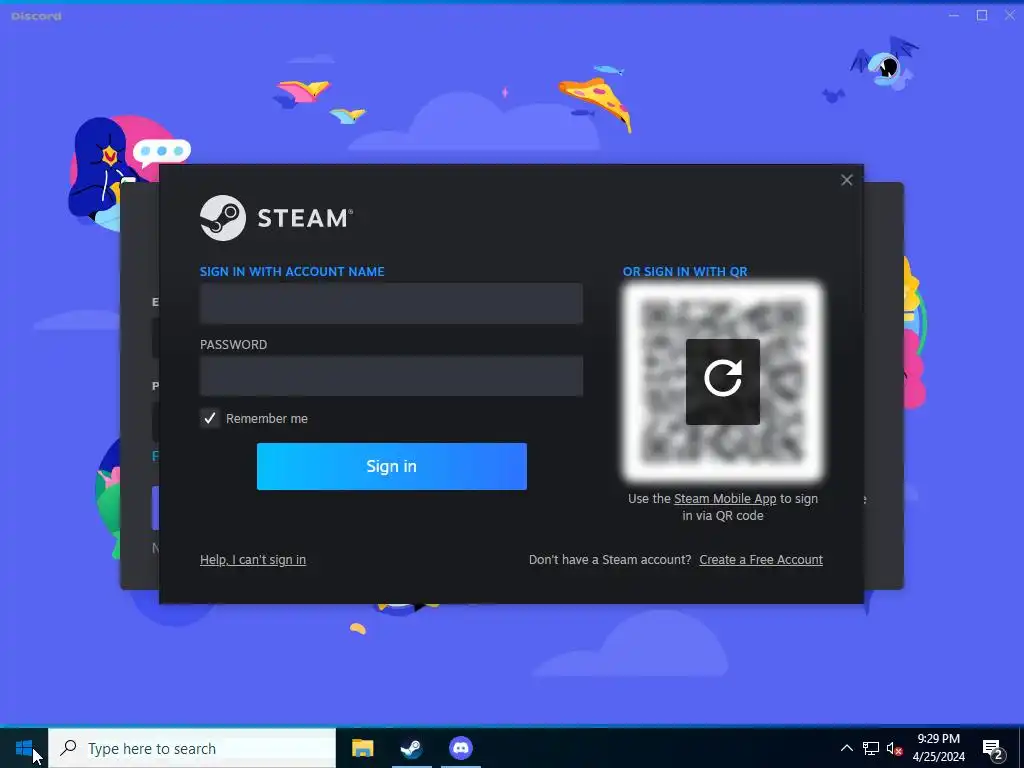Screen dimensions: 1024x768
Task: Focus the account name input field
Action: 391,303
